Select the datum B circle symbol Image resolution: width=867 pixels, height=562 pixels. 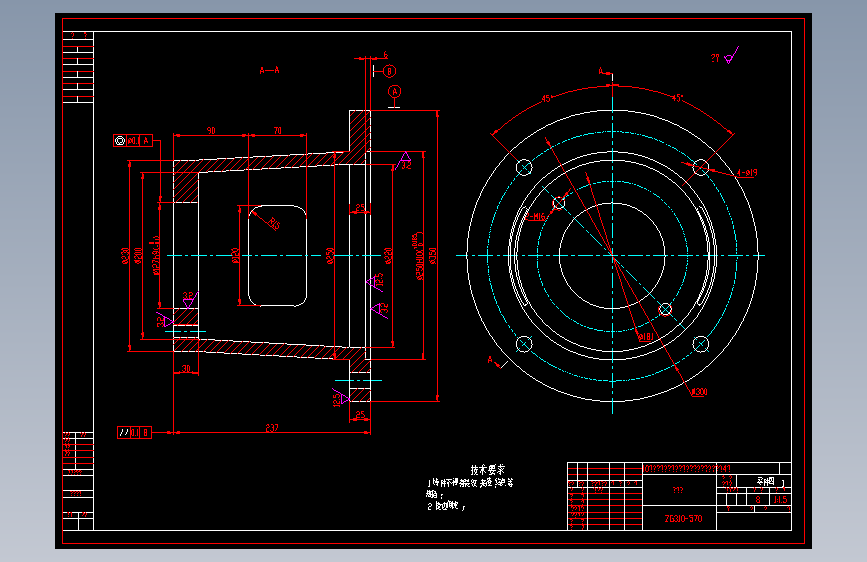(x=389, y=71)
